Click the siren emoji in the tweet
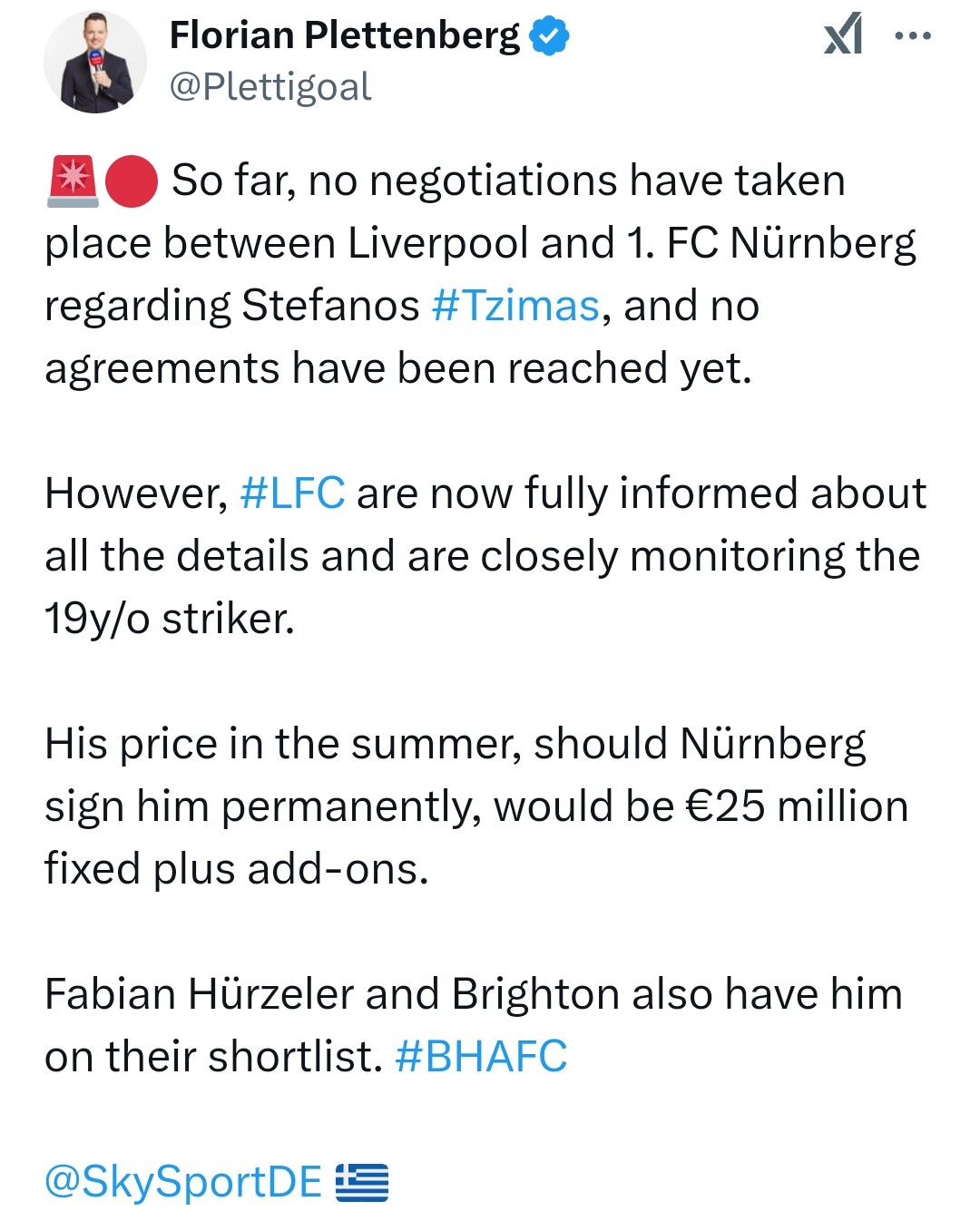 (x=72, y=181)
